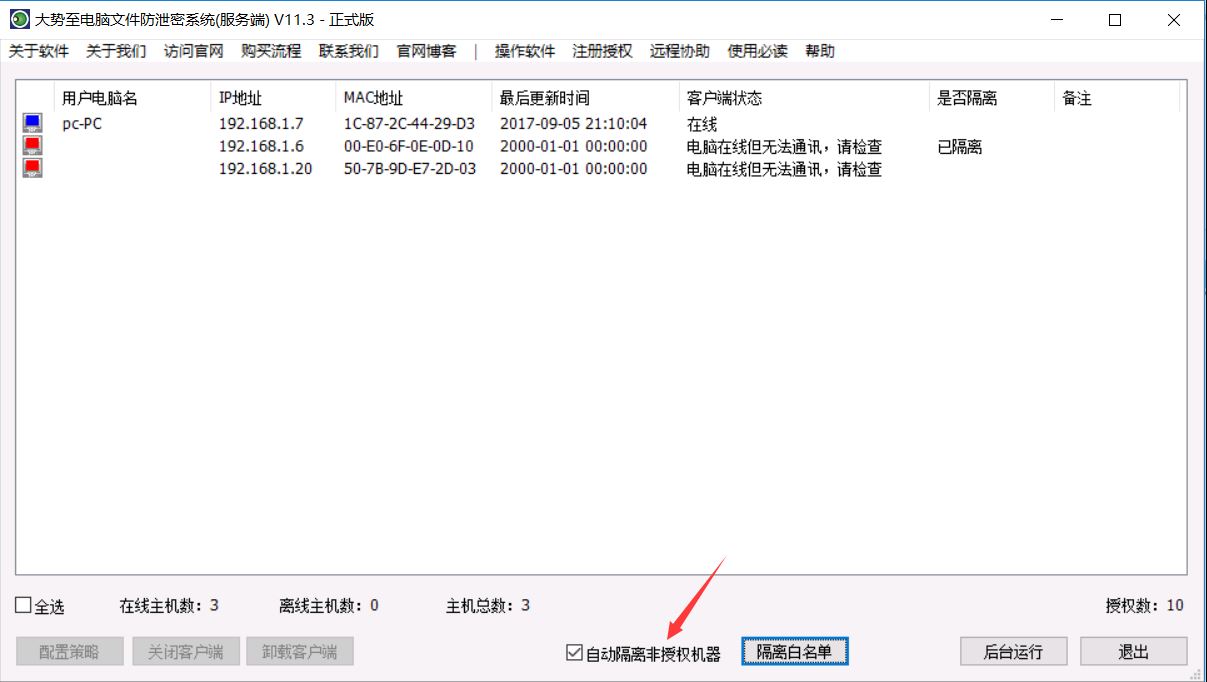The image size is (1207, 682).
Task: Select the pc-PC computer name
Action: [x=82, y=124]
